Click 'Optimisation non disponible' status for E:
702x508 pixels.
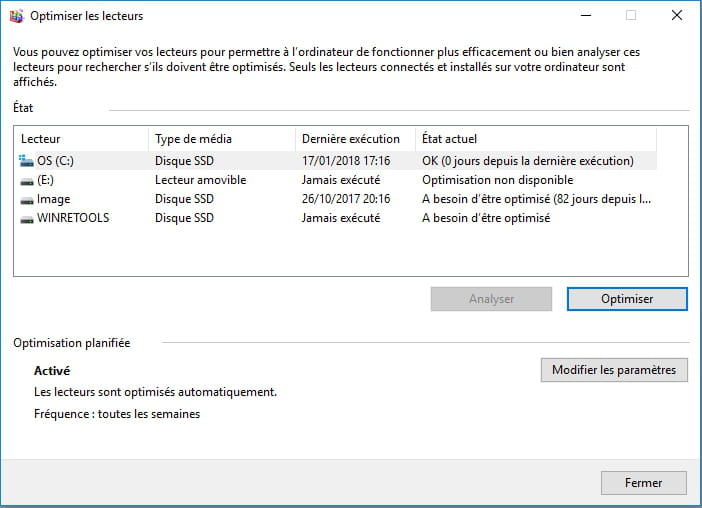(x=497, y=180)
